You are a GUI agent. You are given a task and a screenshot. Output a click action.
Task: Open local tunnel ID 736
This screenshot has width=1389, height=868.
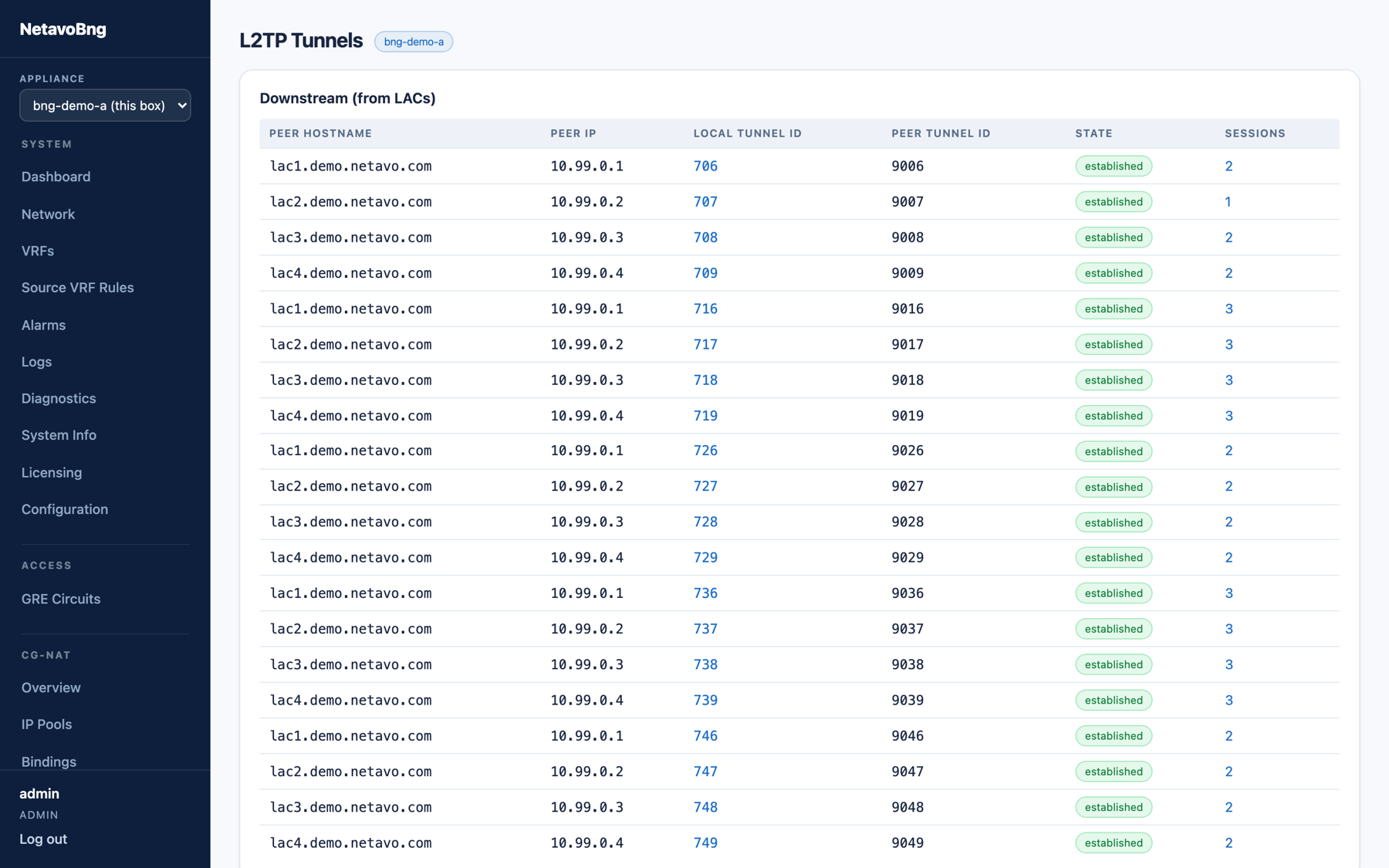click(x=705, y=593)
